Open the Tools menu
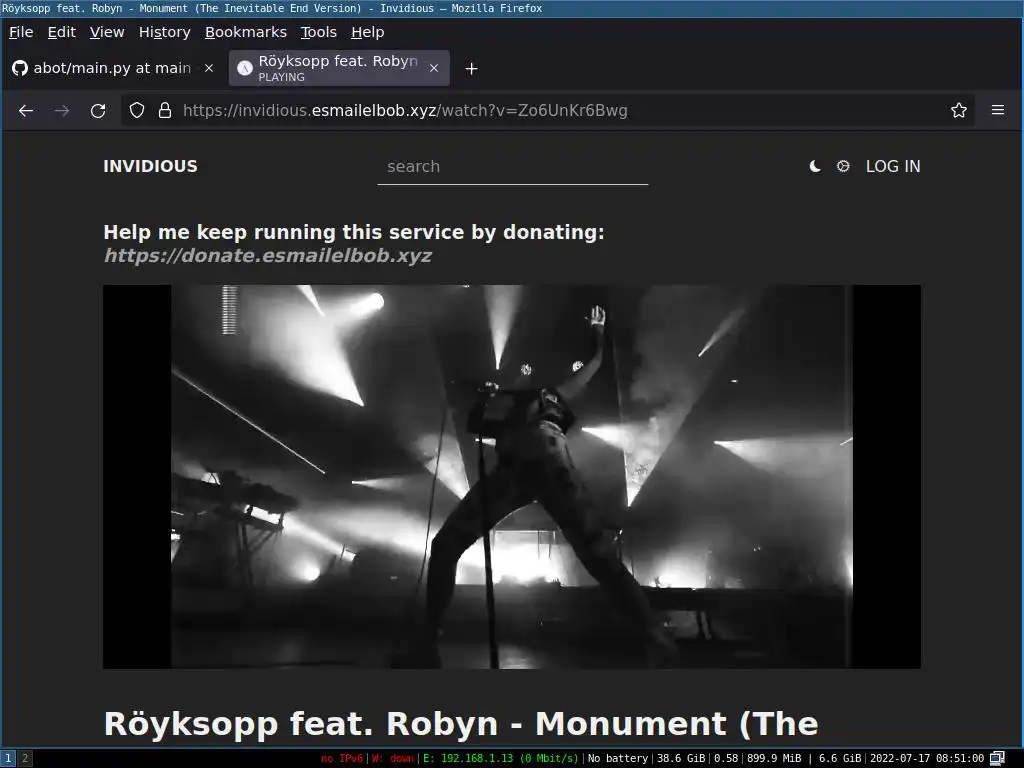This screenshot has width=1024, height=768. coord(319,32)
